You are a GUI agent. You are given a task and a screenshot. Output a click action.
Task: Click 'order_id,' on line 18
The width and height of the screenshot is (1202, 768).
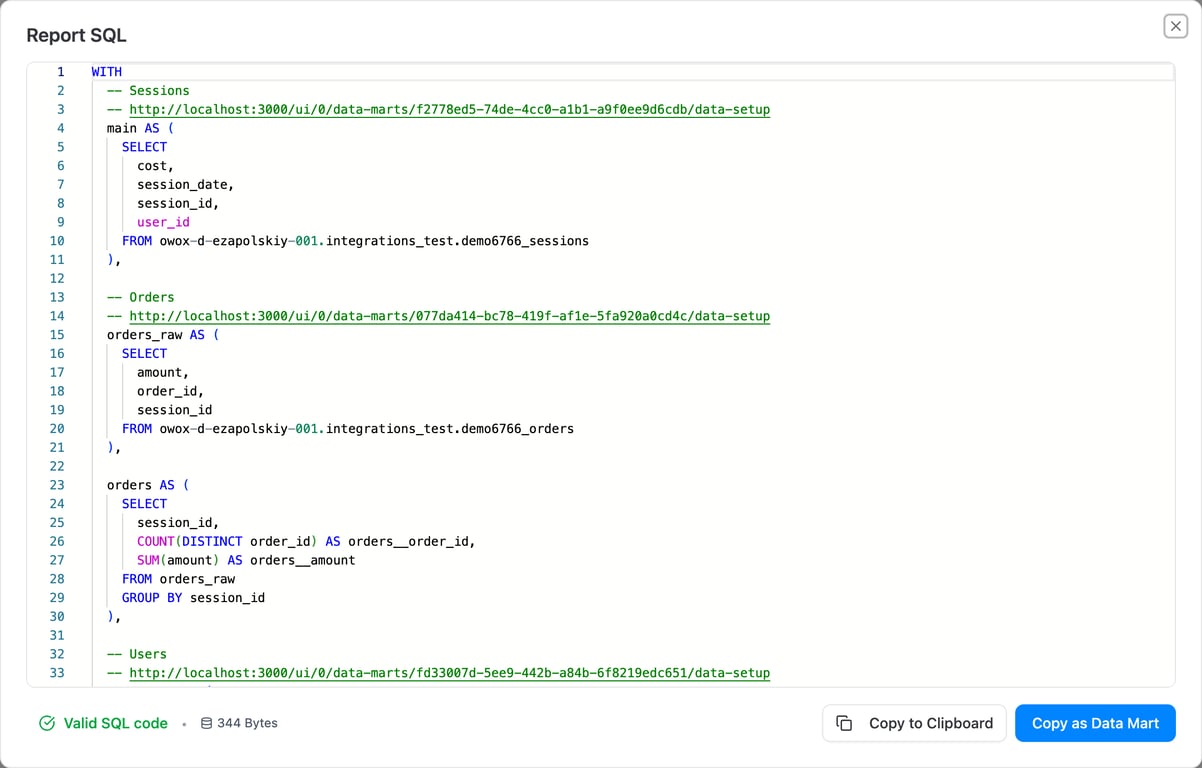171,391
